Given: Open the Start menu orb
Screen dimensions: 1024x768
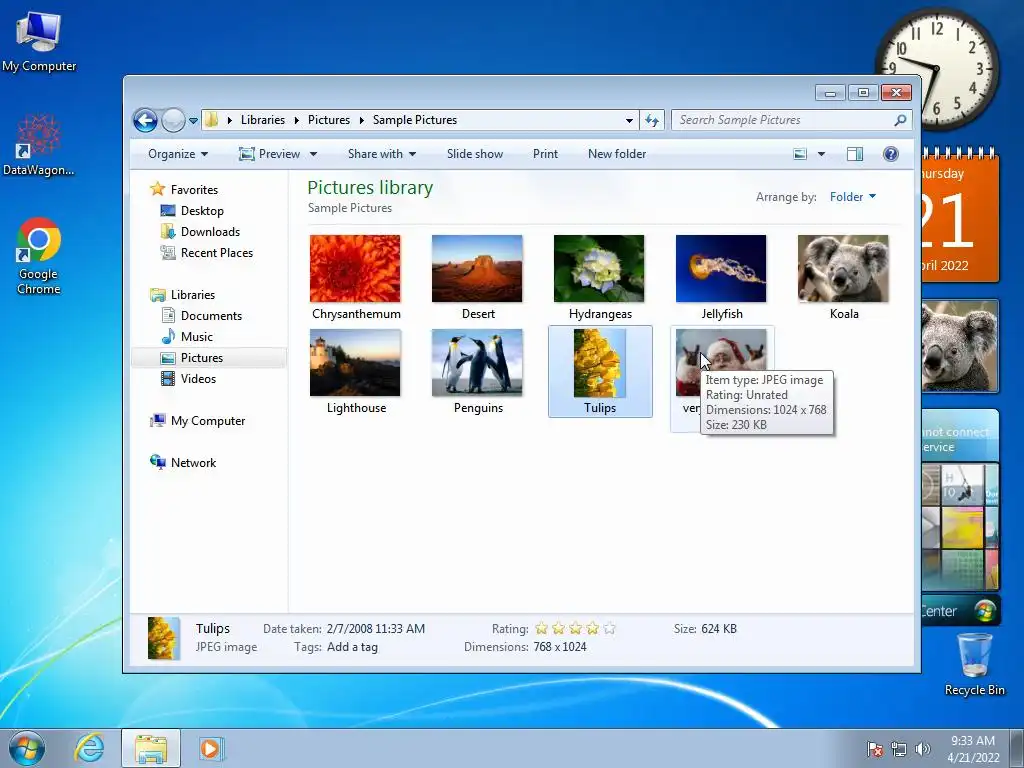Looking at the screenshot, I should pyautogui.click(x=27, y=748).
